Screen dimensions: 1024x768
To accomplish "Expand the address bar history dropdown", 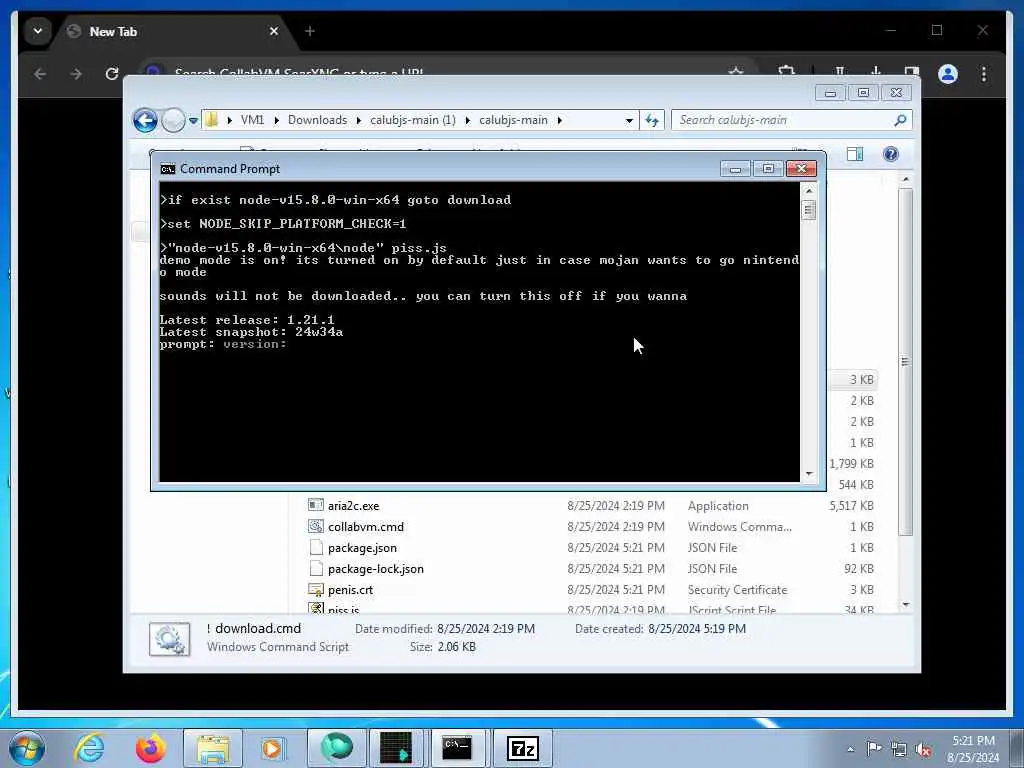I will tap(629, 120).
